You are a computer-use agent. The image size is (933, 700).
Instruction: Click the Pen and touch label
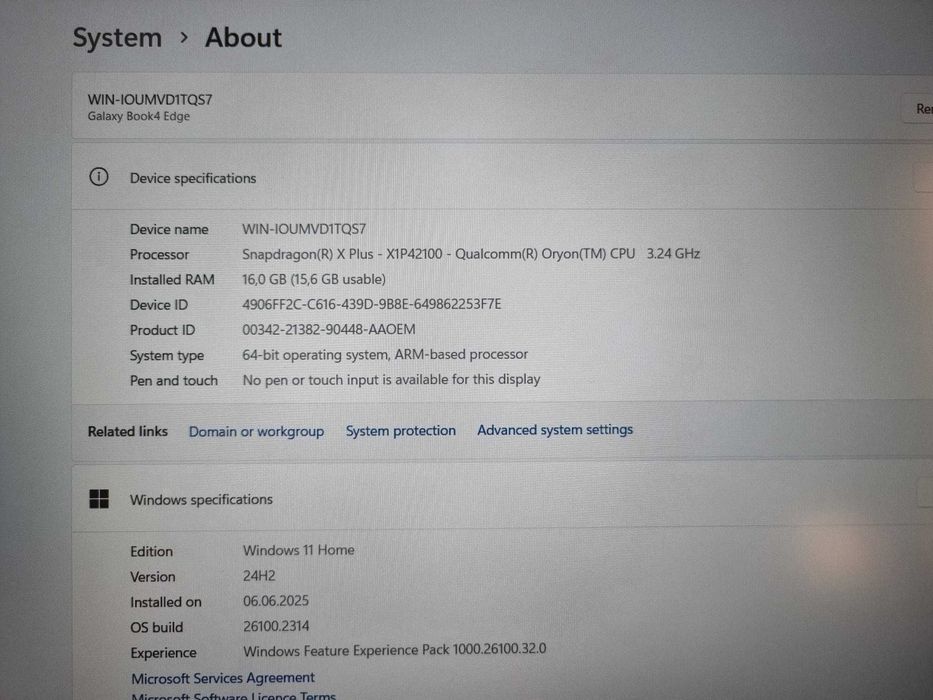[174, 380]
